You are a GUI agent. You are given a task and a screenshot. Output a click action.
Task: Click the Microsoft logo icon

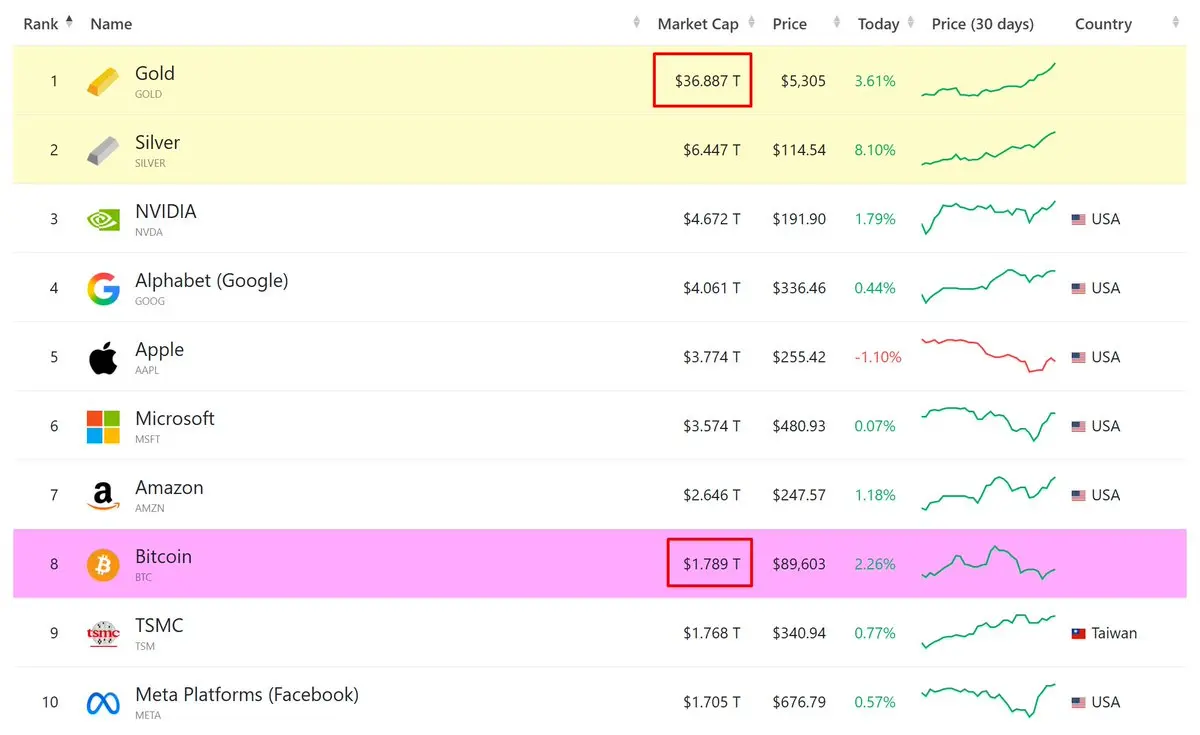[x=103, y=426]
